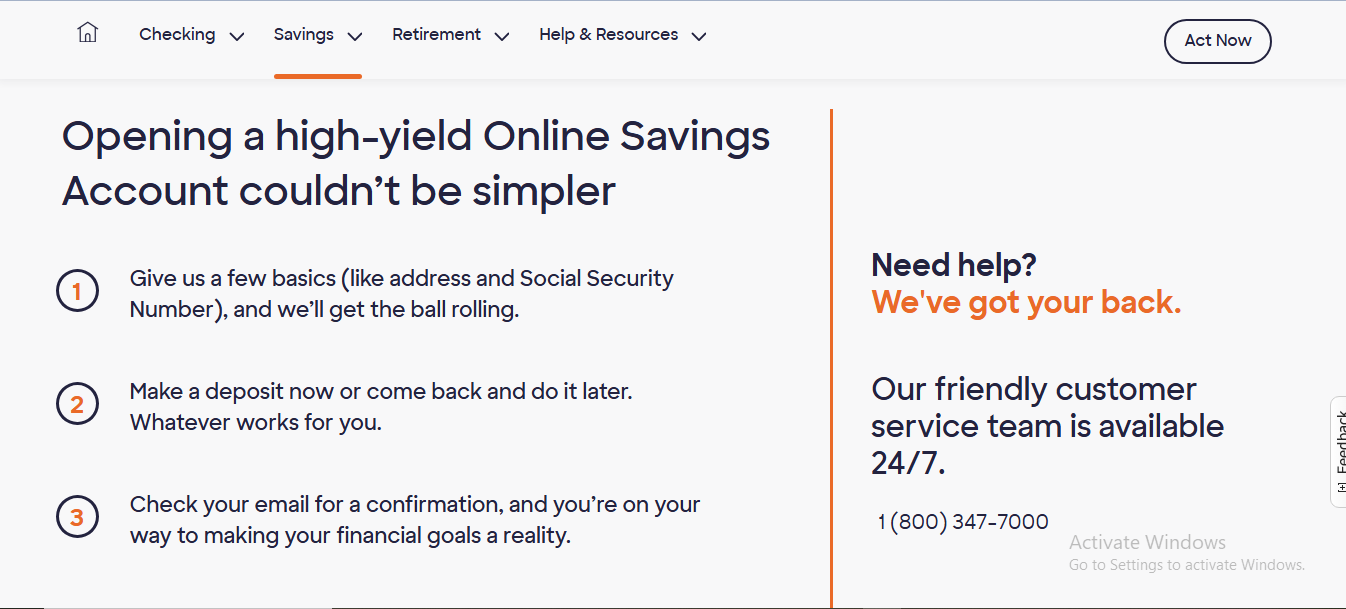Open the Feedback tab on the right edge

click(1340, 450)
